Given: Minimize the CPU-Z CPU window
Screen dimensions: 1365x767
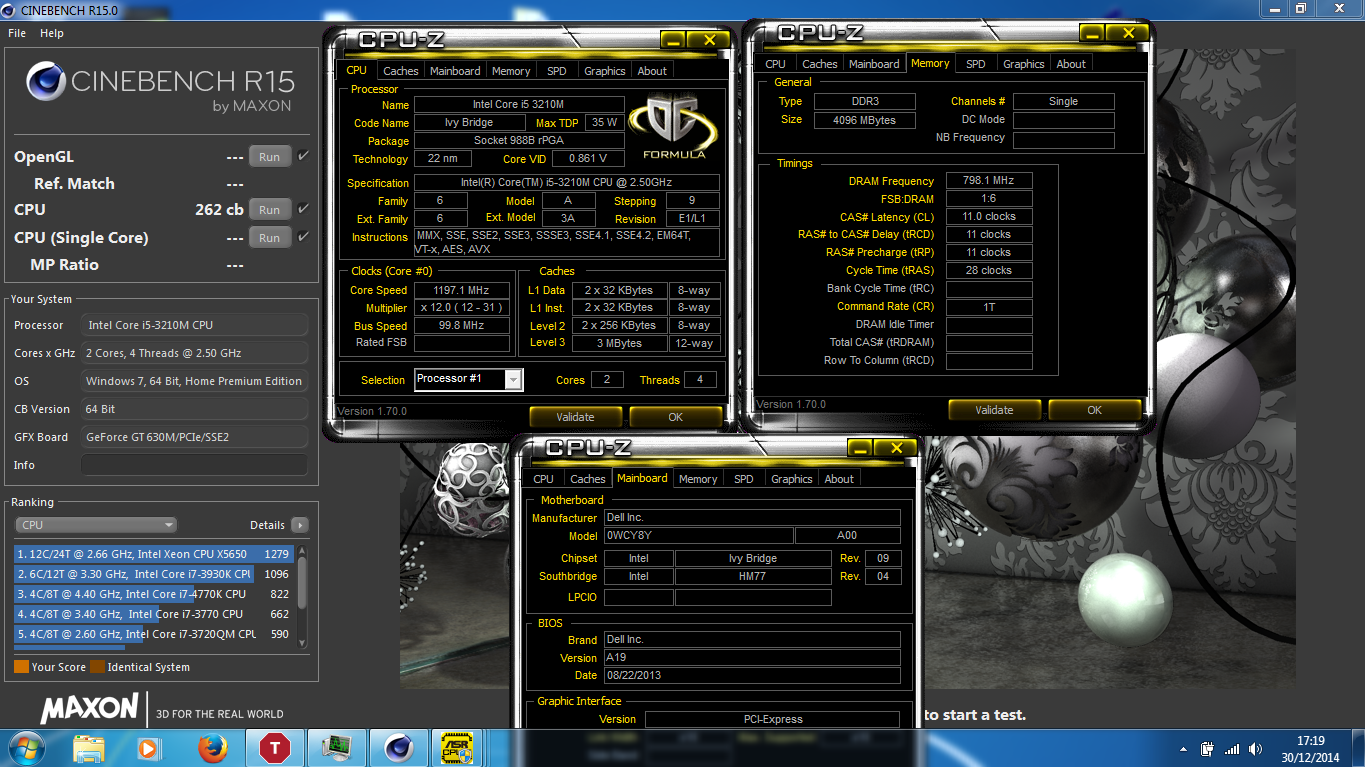Looking at the screenshot, I should 673,40.
